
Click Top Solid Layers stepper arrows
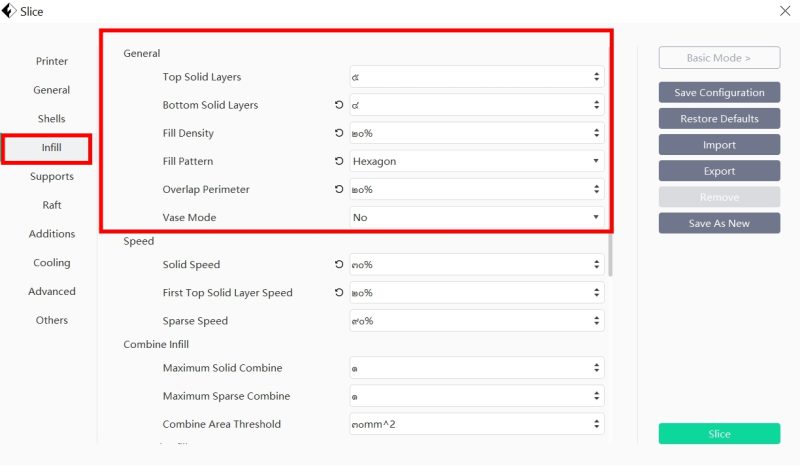coord(596,77)
